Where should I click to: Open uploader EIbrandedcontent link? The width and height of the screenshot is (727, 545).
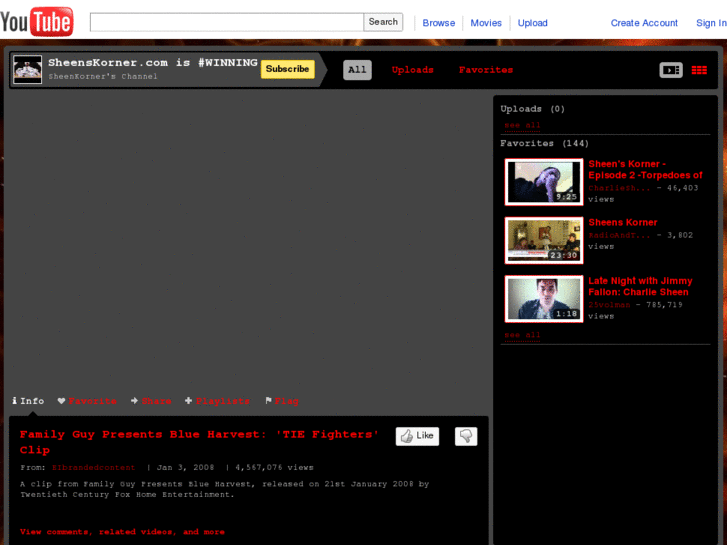point(93,468)
